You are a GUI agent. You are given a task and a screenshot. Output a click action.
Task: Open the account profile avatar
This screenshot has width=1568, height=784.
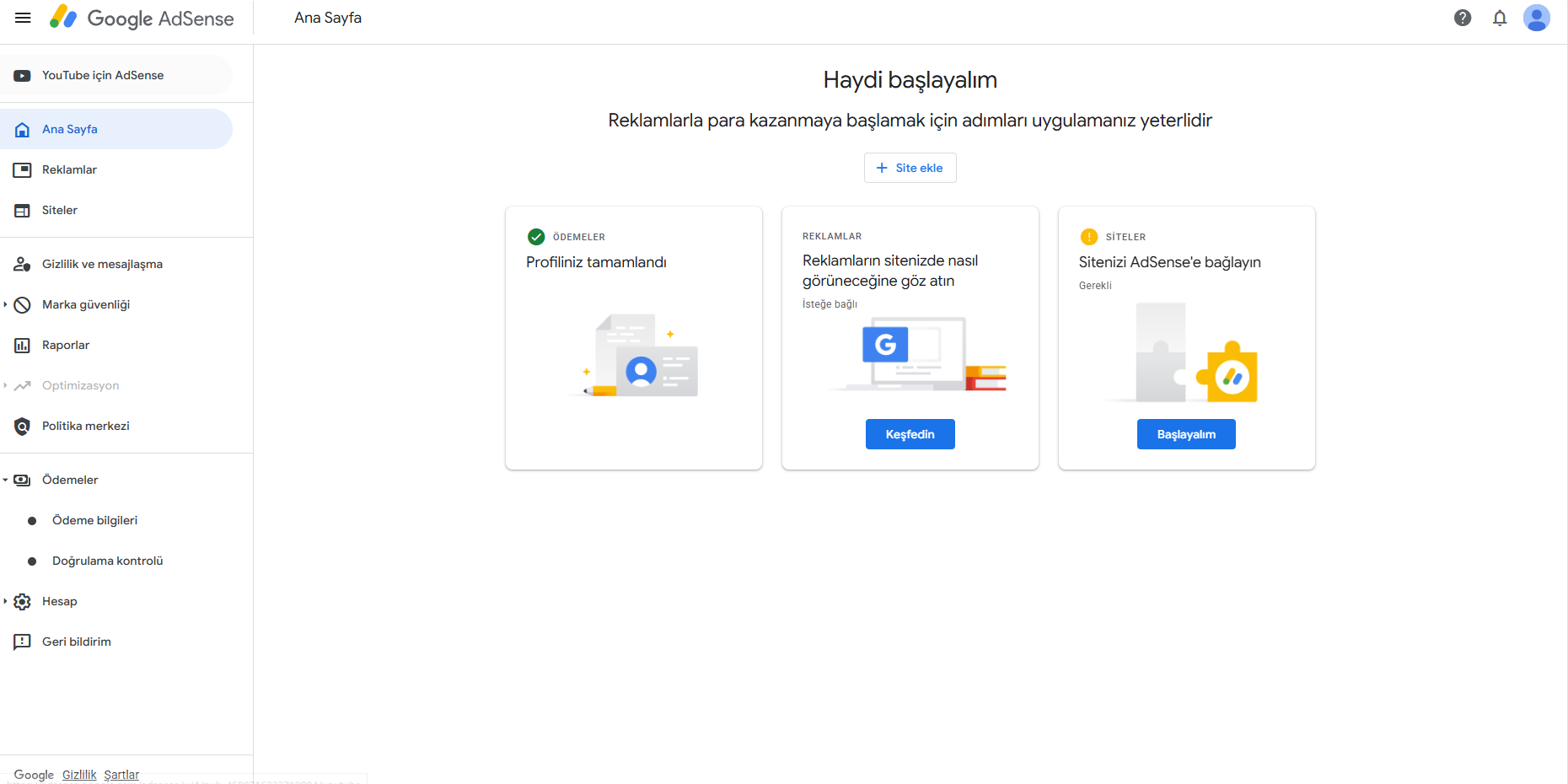[x=1537, y=18]
